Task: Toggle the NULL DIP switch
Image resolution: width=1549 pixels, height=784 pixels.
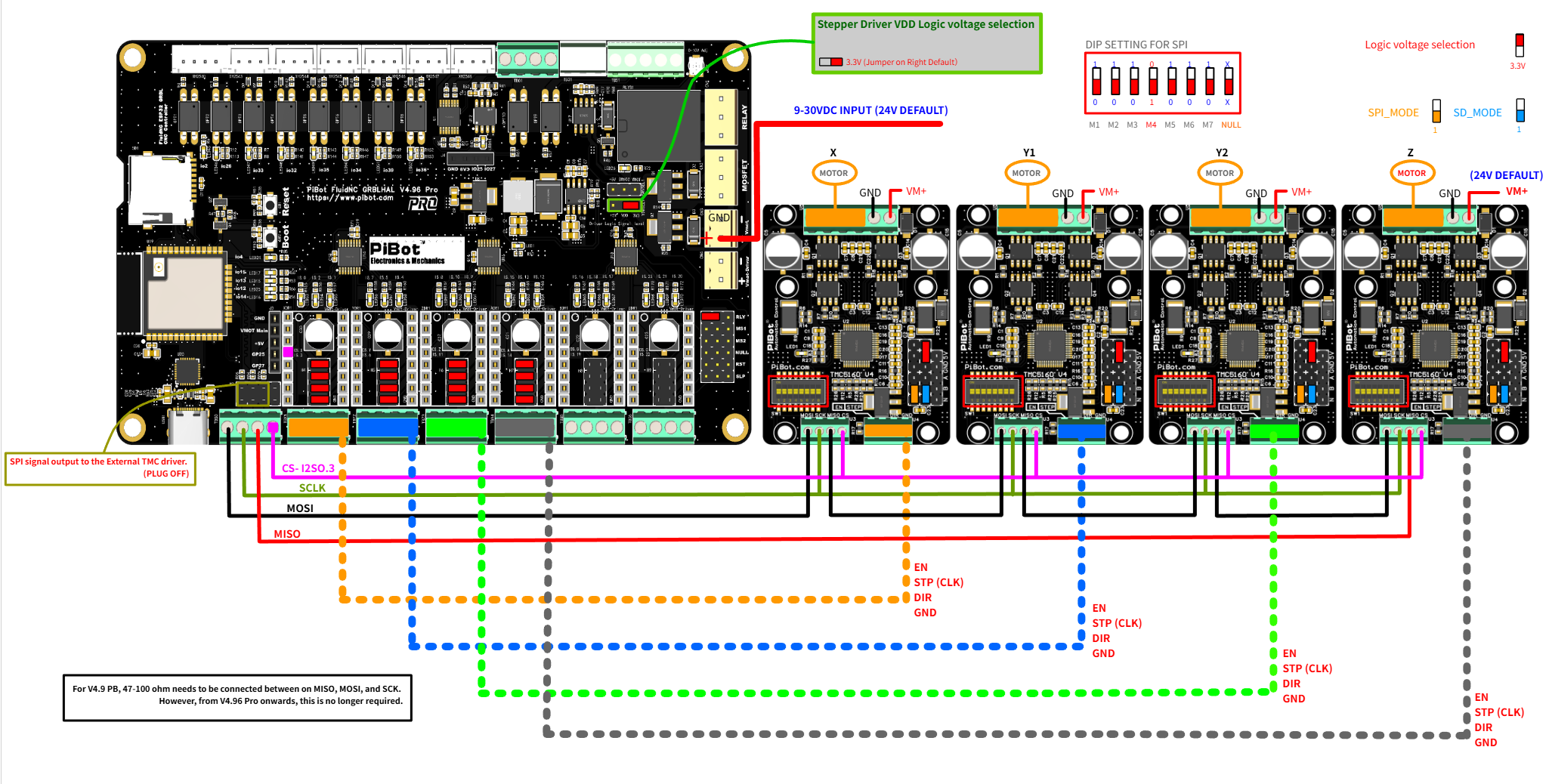Action: 1228,81
